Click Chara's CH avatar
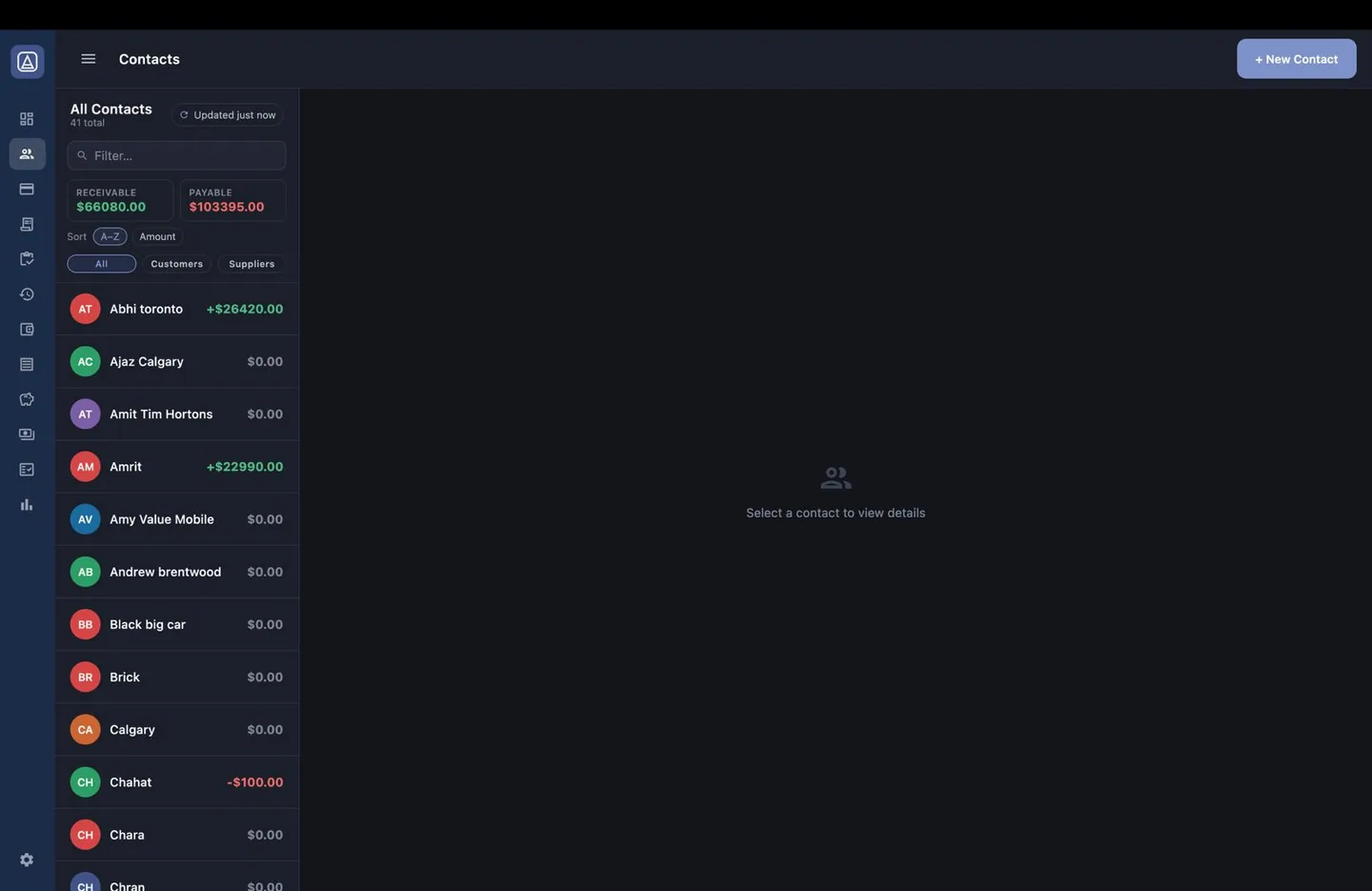 coord(85,835)
